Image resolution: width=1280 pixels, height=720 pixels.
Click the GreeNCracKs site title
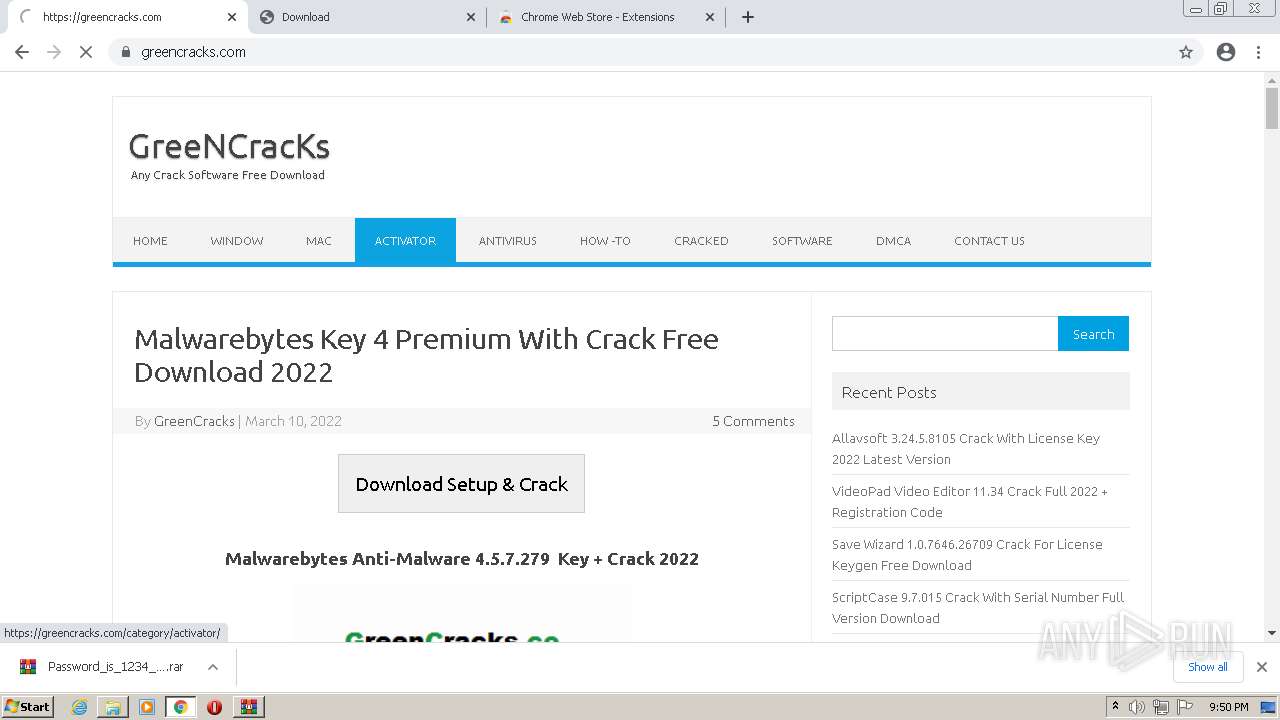[x=229, y=147]
